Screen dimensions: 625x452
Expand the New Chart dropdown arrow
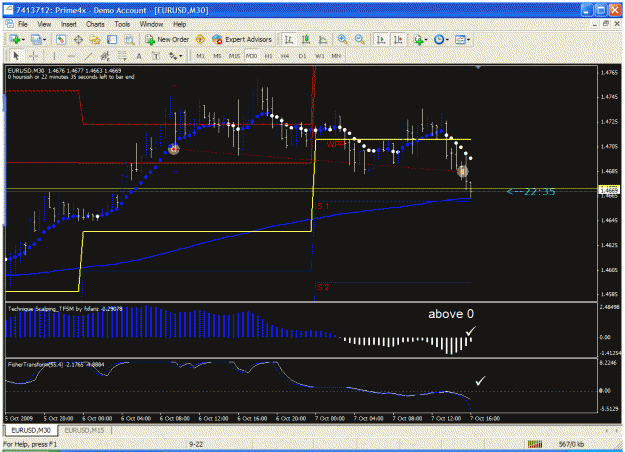pyautogui.click(x=24, y=40)
